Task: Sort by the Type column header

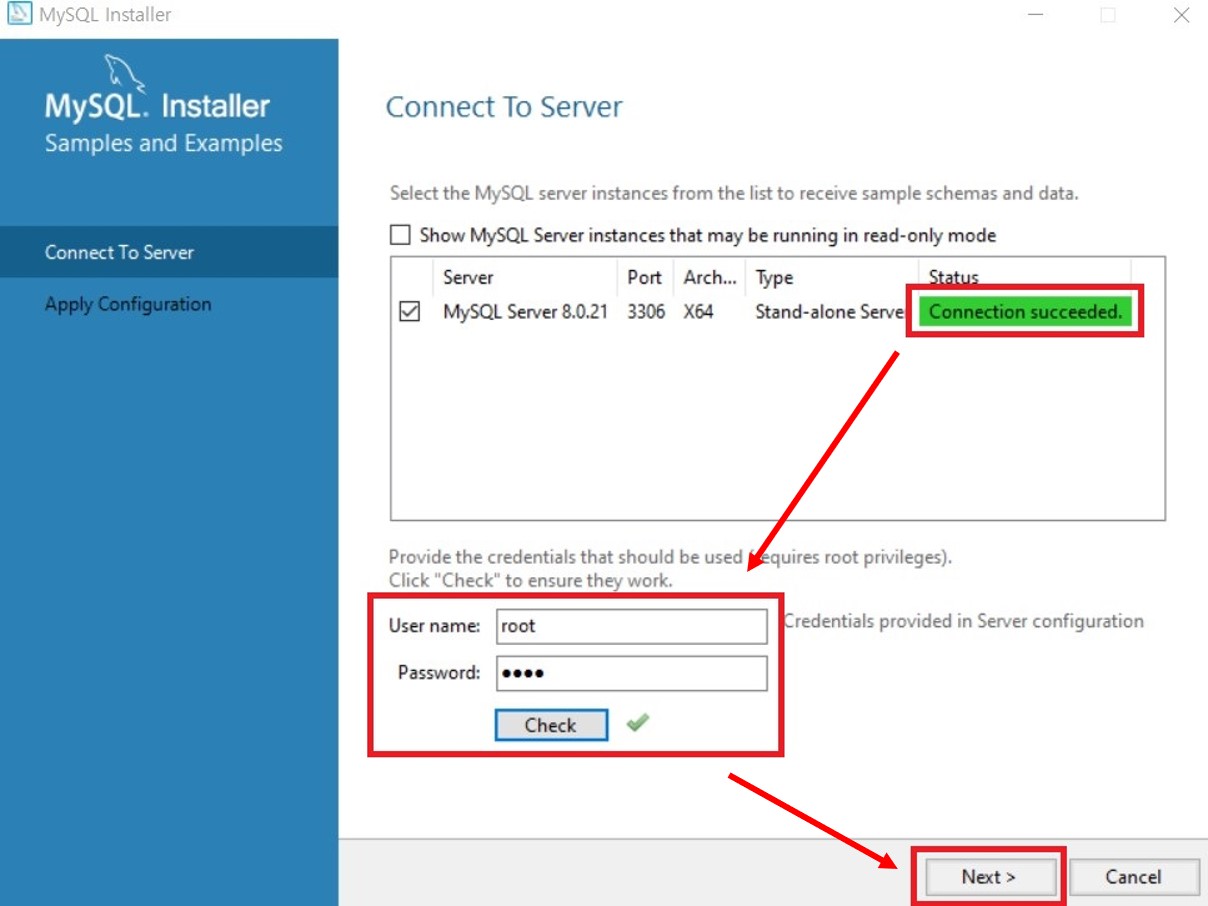Action: [832, 277]
